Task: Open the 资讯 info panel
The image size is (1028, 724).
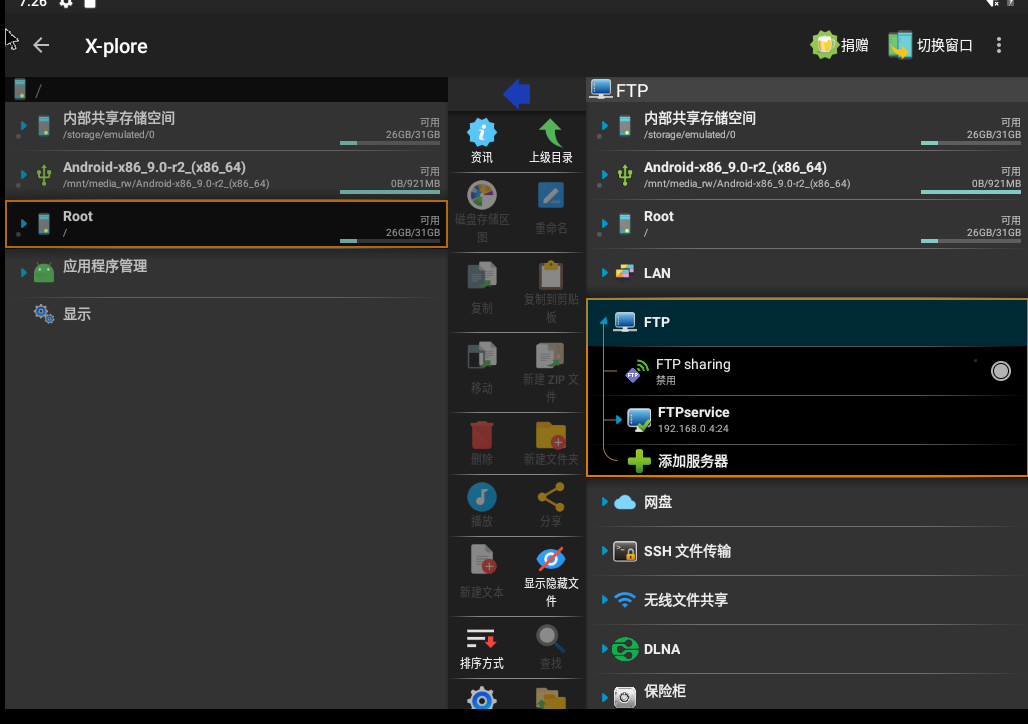Action: [481, 140]
